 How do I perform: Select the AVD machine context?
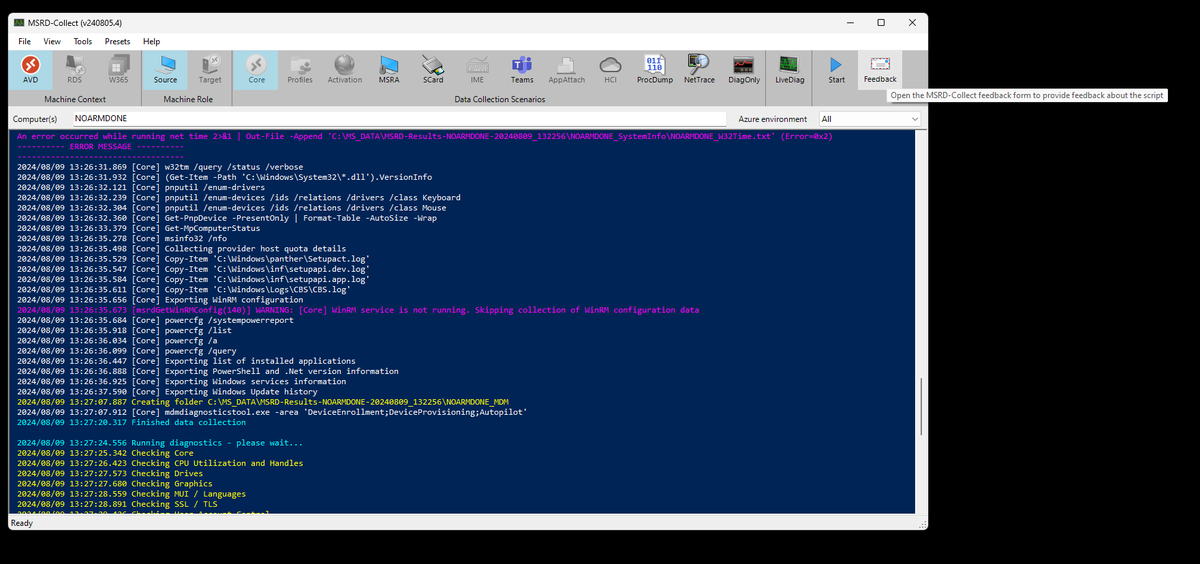pyautogui.click(x=30, y=69)
